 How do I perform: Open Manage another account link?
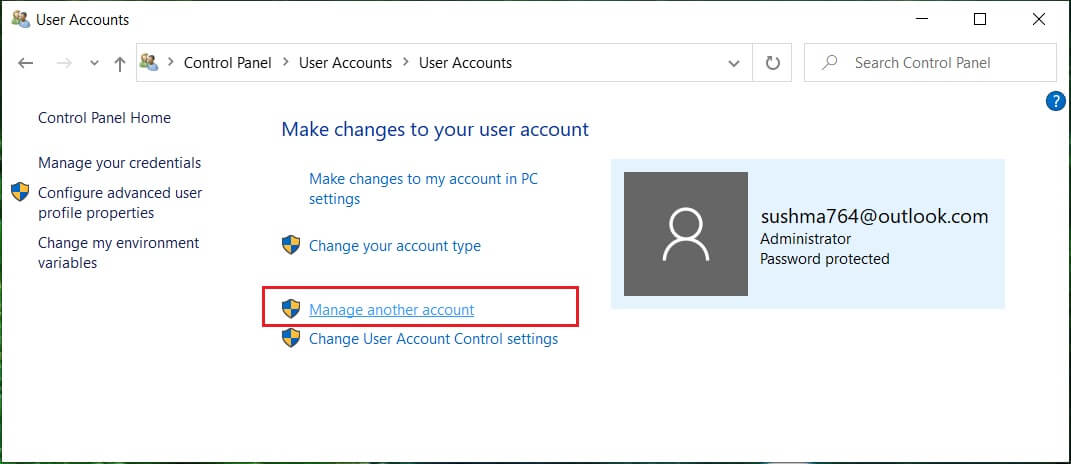[x=392, y=310]
